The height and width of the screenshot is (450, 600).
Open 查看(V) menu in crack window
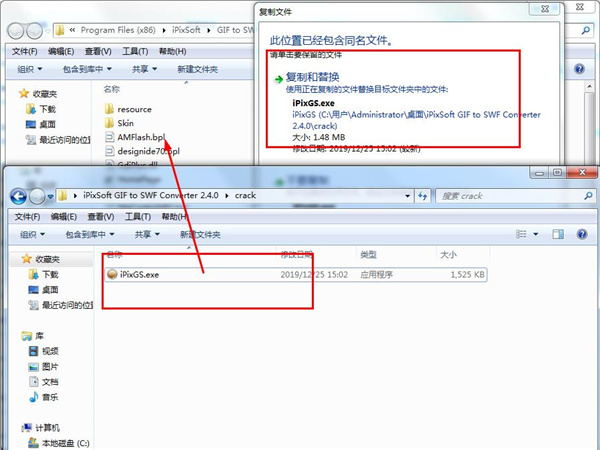101,217
